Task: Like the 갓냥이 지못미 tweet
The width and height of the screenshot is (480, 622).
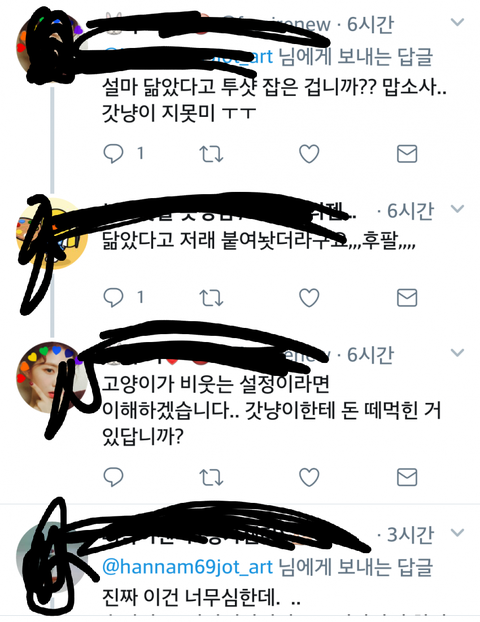Action: coord(309,154)
